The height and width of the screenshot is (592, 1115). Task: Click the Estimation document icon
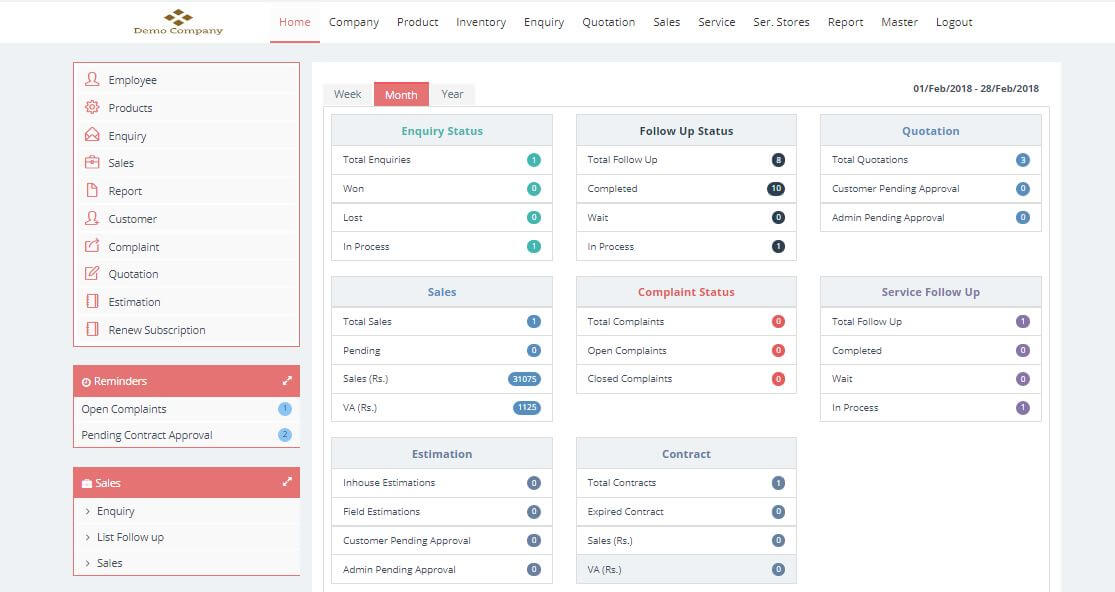coord(92,301)
